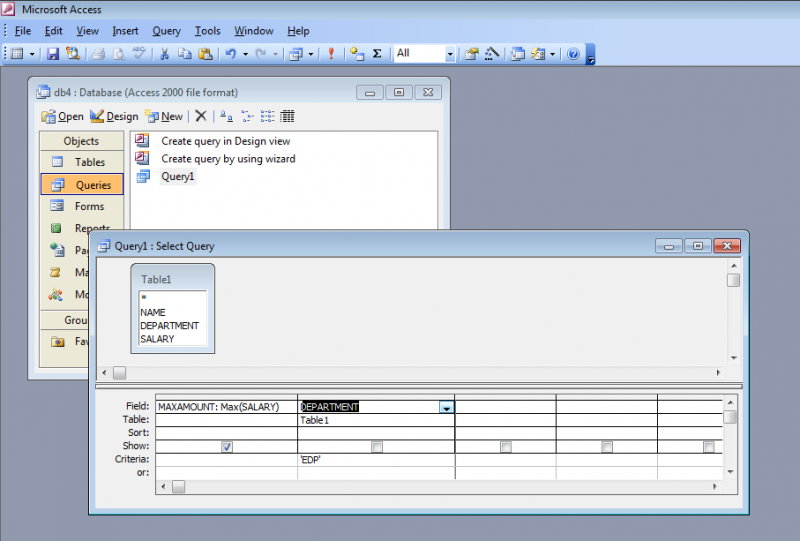Screen dimensions: 800x541
Task: Click the Design button in database window
Action: [x=115, y=116]
